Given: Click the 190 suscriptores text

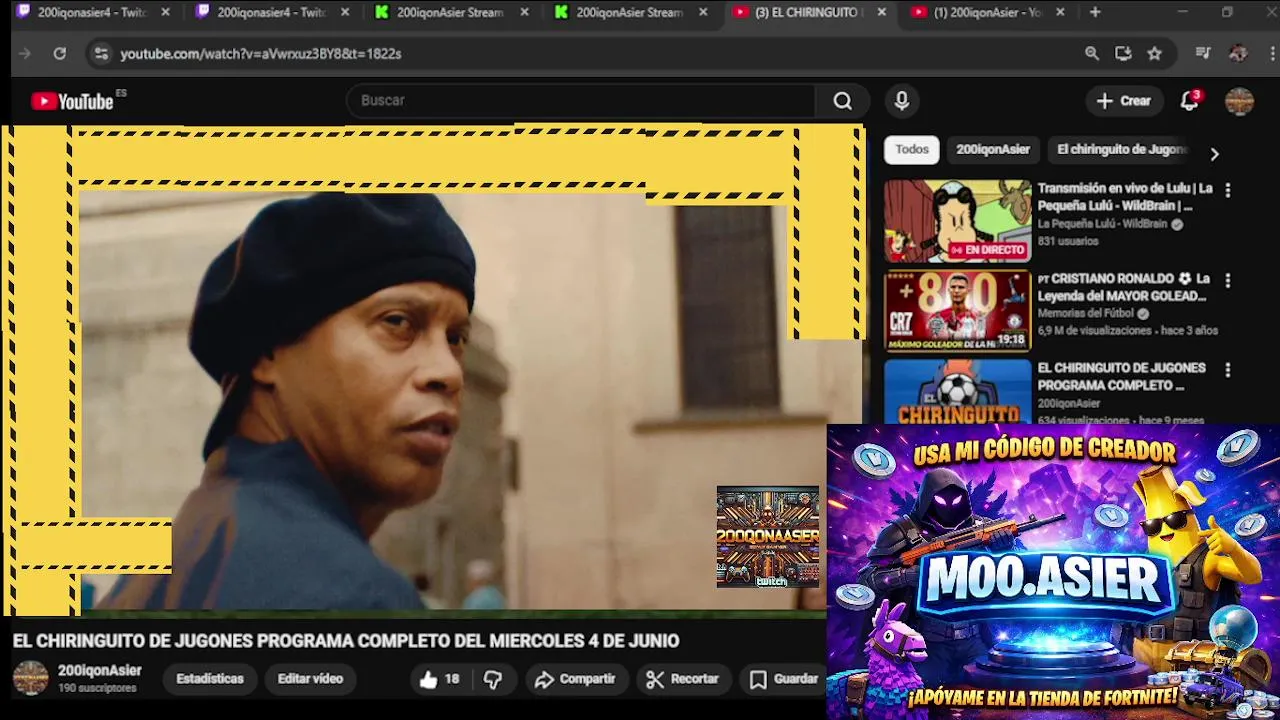Looking at the screenshot, I should point(97,689).
